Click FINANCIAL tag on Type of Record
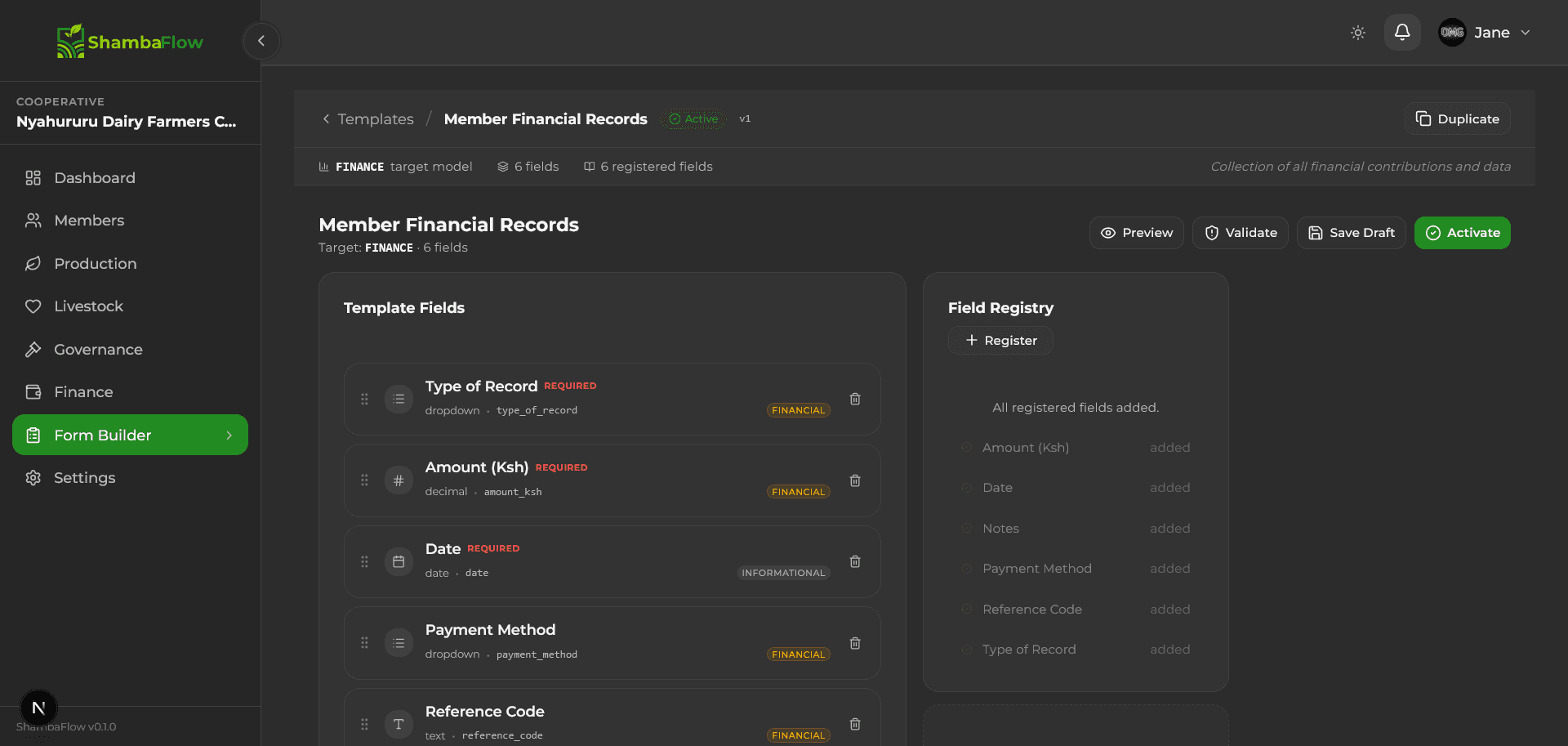The width and height of the screenshot is (1568, 746). tap(798, 410)
